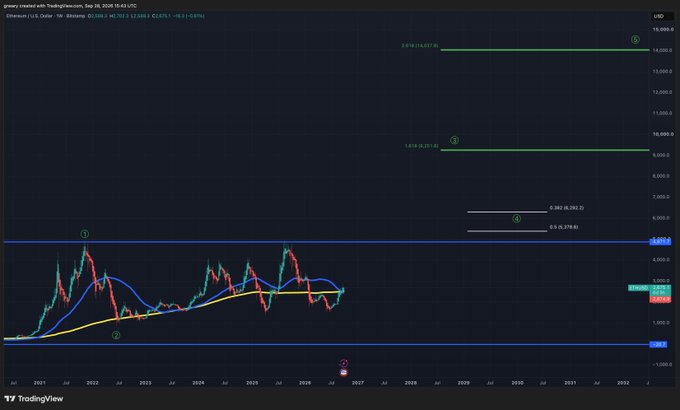
Task: Select the lower blue horizontal line near zero
Action: 326,344
